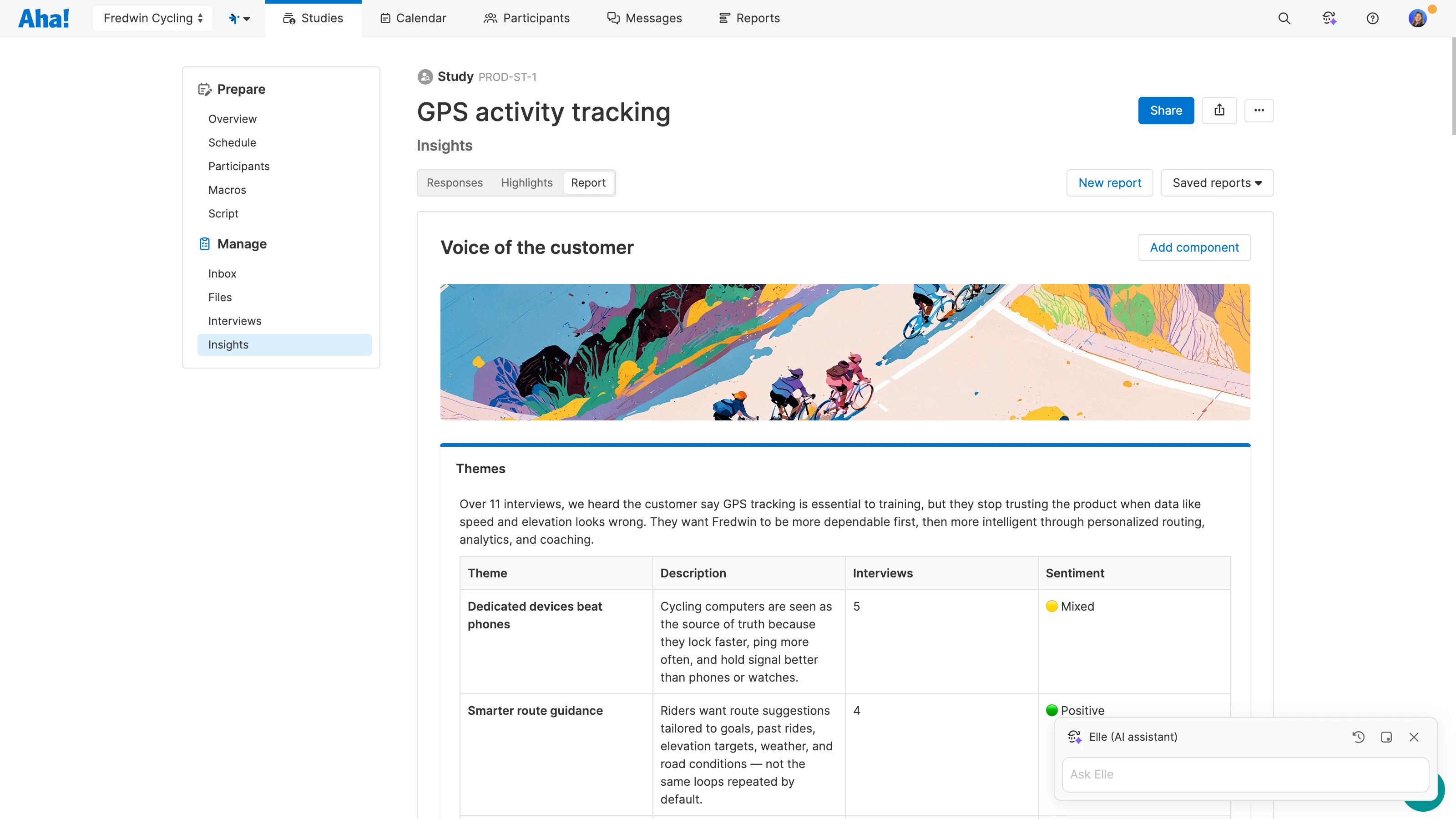Image resolution: width=1456 pixels, height=819 pixels.
Task: Pop out the Elle assistant panel
Action: pos(1386,737)
